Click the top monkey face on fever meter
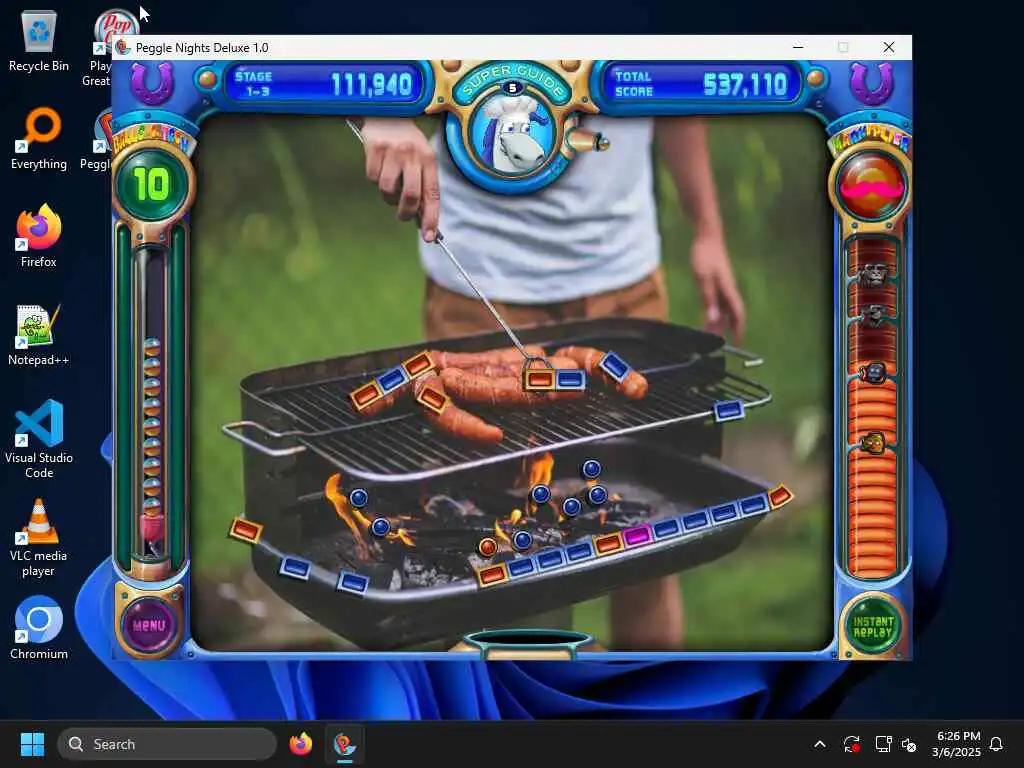The width and height of the screenshot is (1024, 768). click(x=874, y=275)
